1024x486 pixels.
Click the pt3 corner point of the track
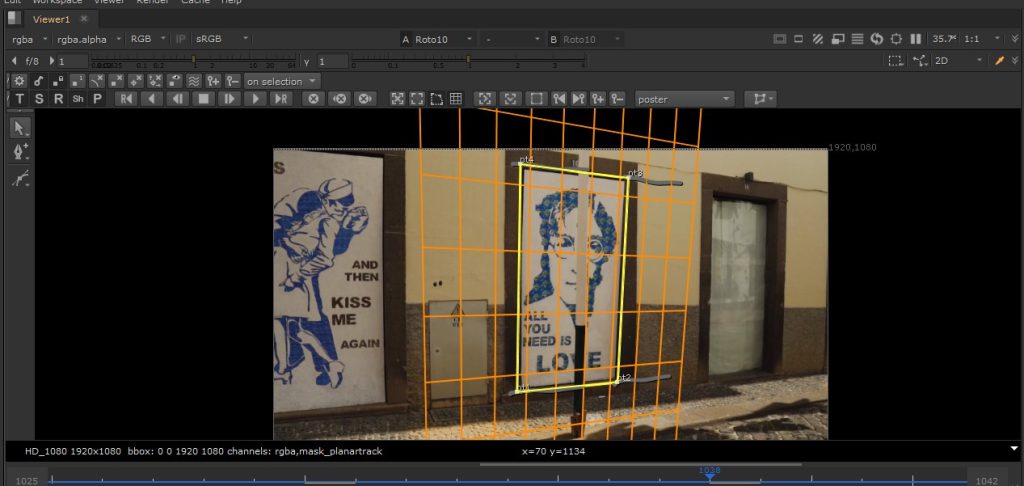[x=628, y=178]
